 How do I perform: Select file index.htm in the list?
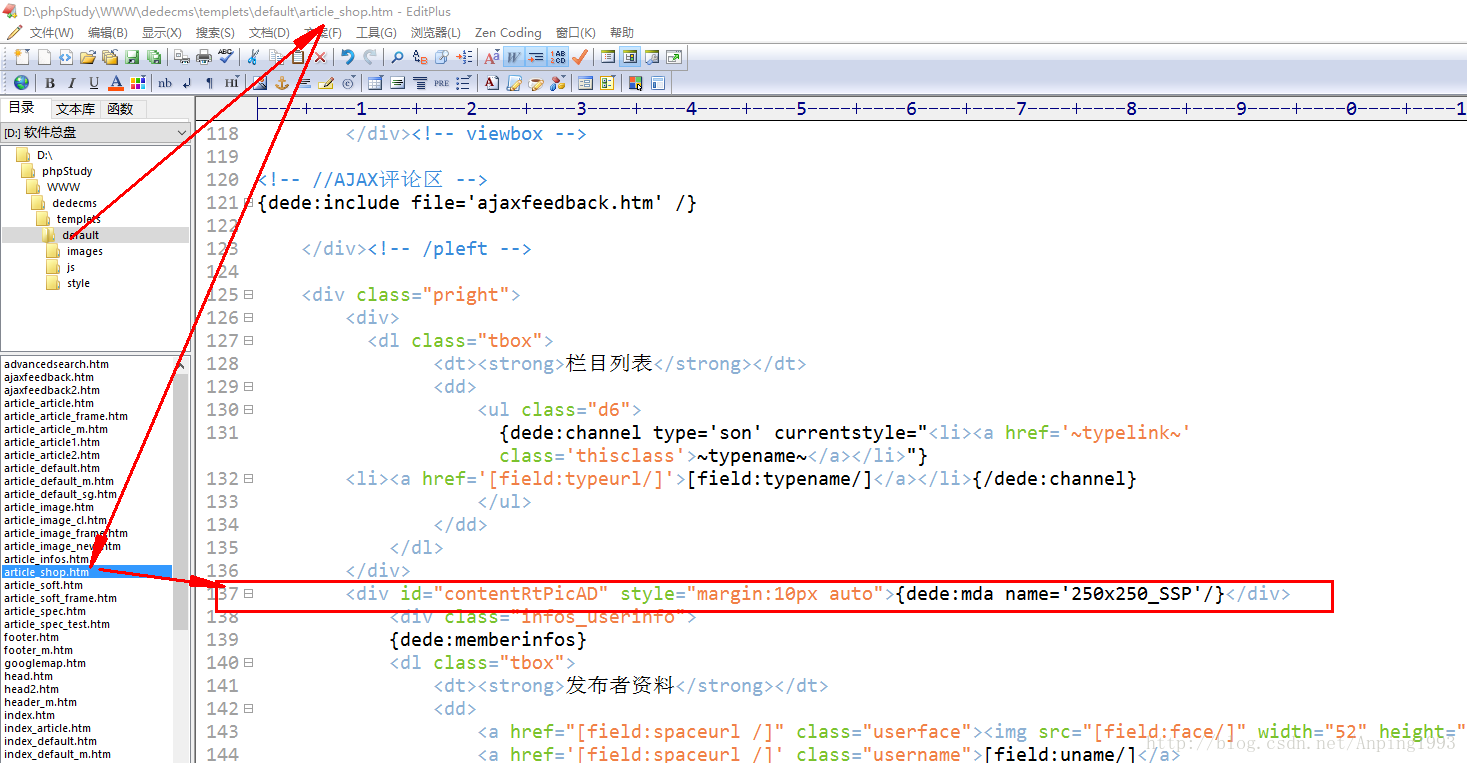[x=30, y=715]
